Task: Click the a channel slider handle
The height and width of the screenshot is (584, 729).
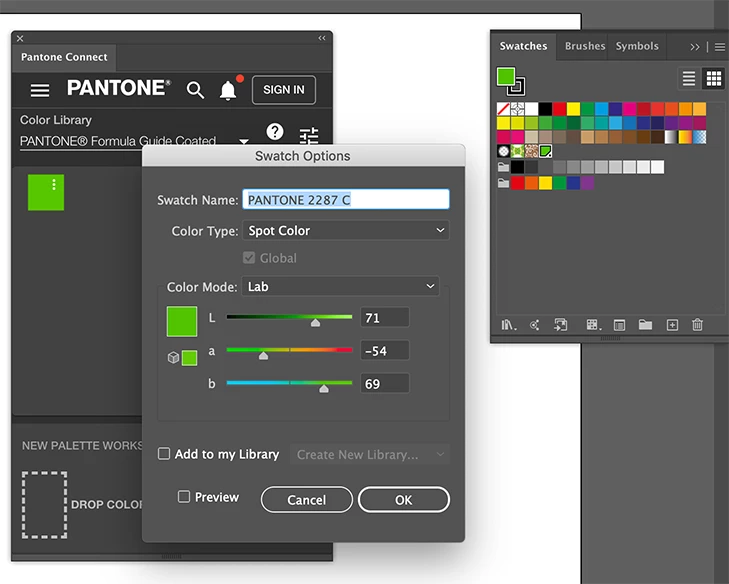Action: tap(263, 356)
